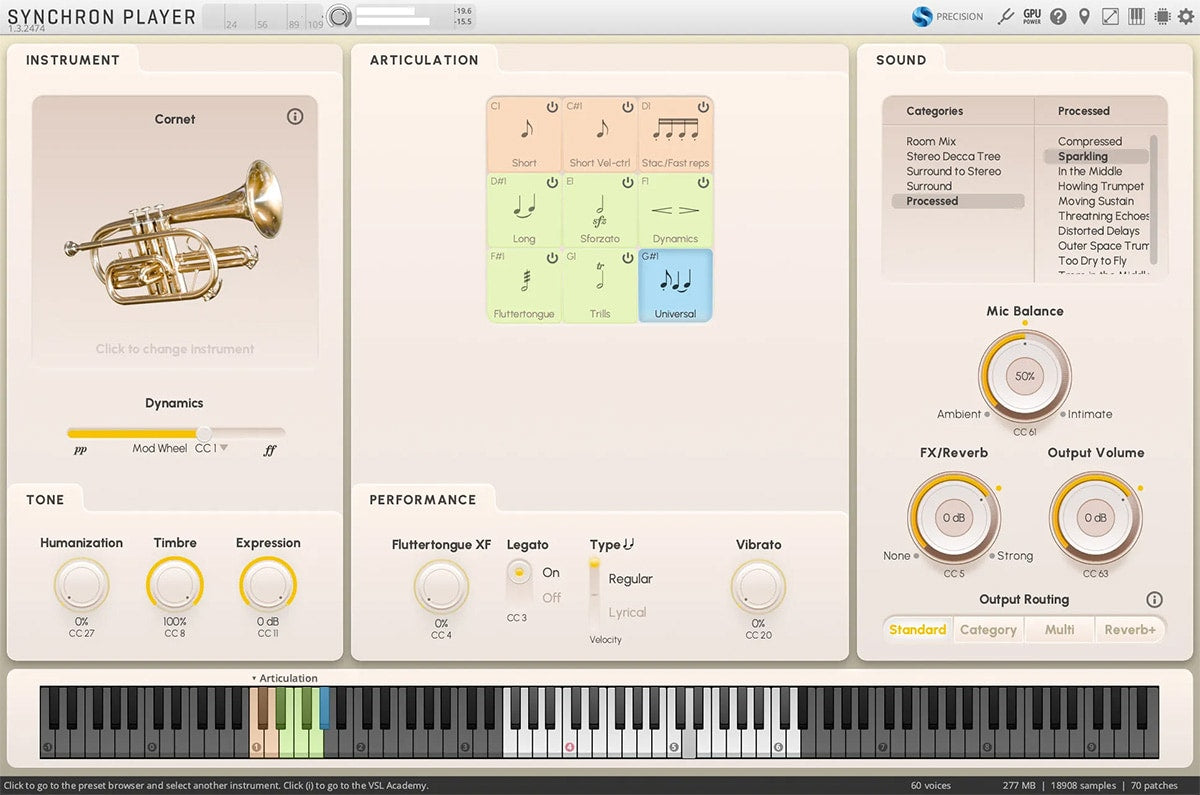Choose the Moving Sustain preset

(1097, 201)
